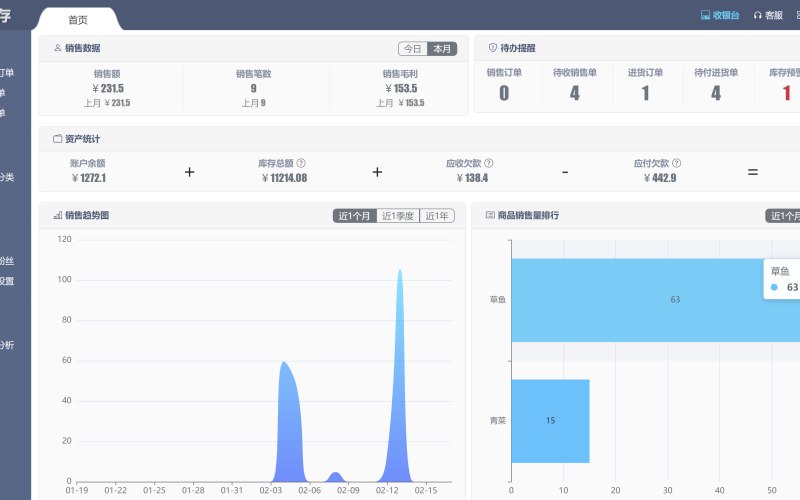Click x-axis date label 01-19
Viewport: 800px width, 500px height.
pos(77,490)
